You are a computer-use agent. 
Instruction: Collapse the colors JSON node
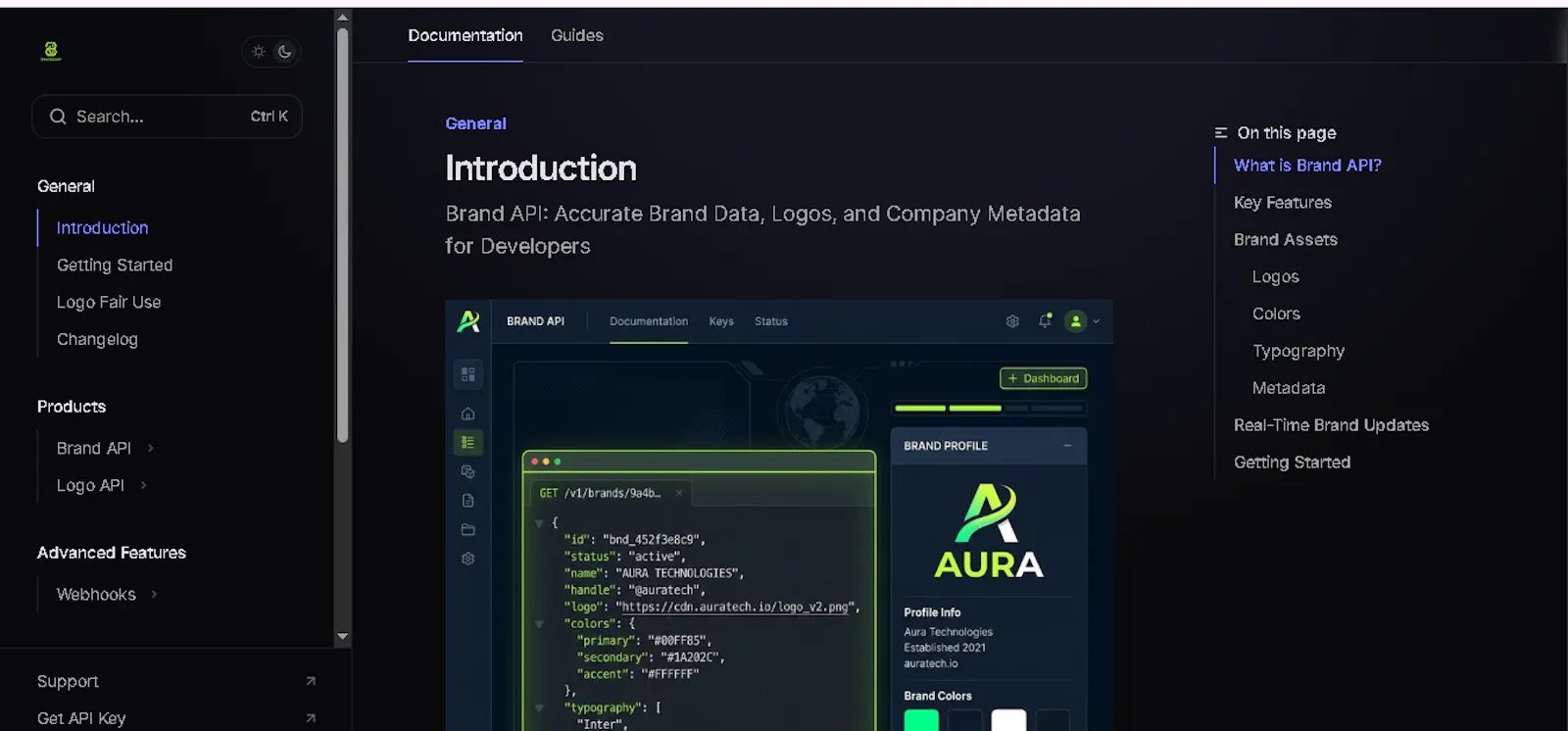[x=539, y=623]
